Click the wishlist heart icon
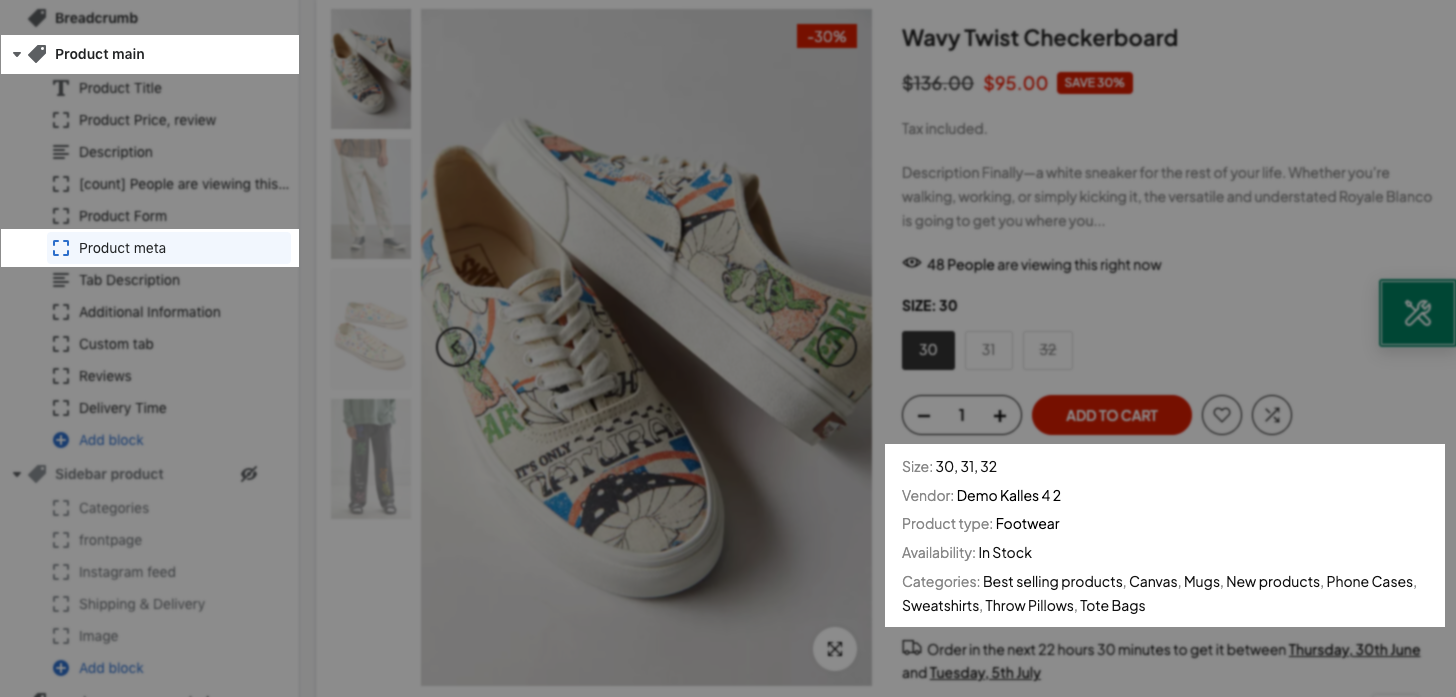 point(1222,415)
